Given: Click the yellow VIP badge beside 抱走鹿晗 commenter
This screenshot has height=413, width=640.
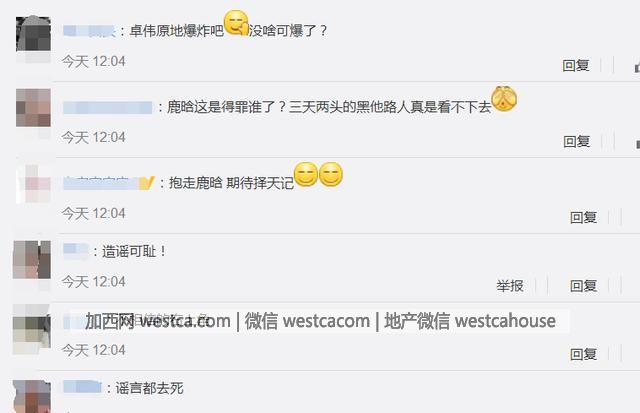Looking at the screenshot, I should (x=147, y=183).
